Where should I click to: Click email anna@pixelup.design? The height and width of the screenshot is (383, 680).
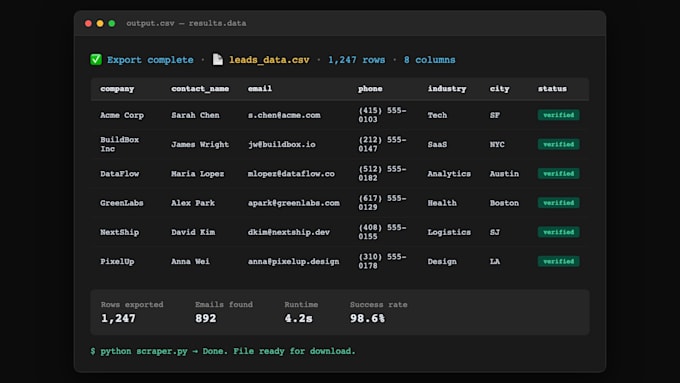(294, 262)
